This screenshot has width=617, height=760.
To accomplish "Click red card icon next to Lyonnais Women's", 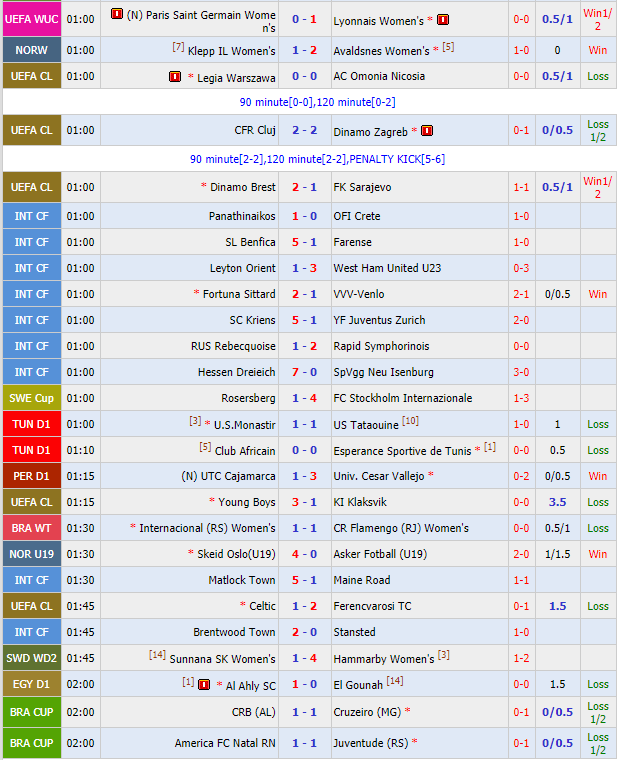I will pos(443,19).
